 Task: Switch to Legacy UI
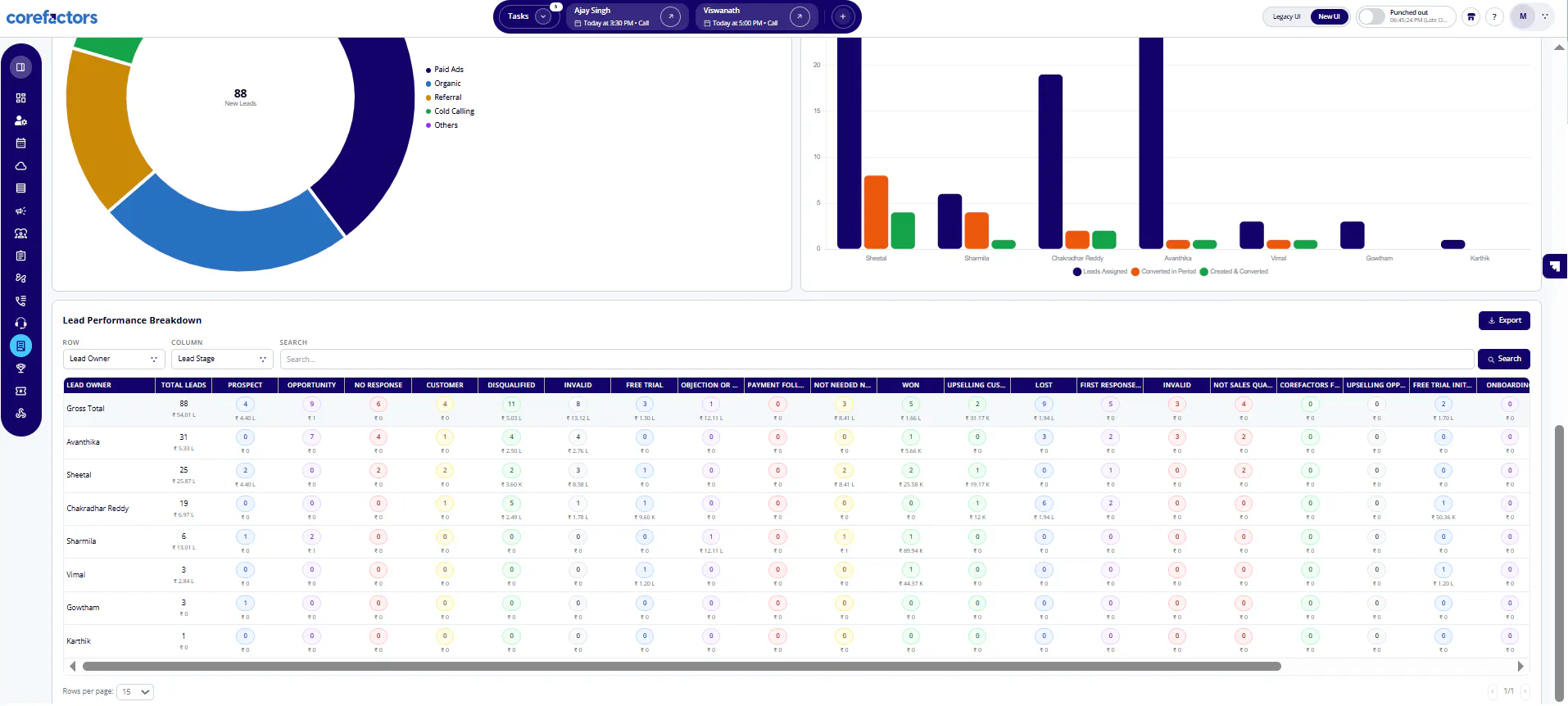tap(1286, 16)
